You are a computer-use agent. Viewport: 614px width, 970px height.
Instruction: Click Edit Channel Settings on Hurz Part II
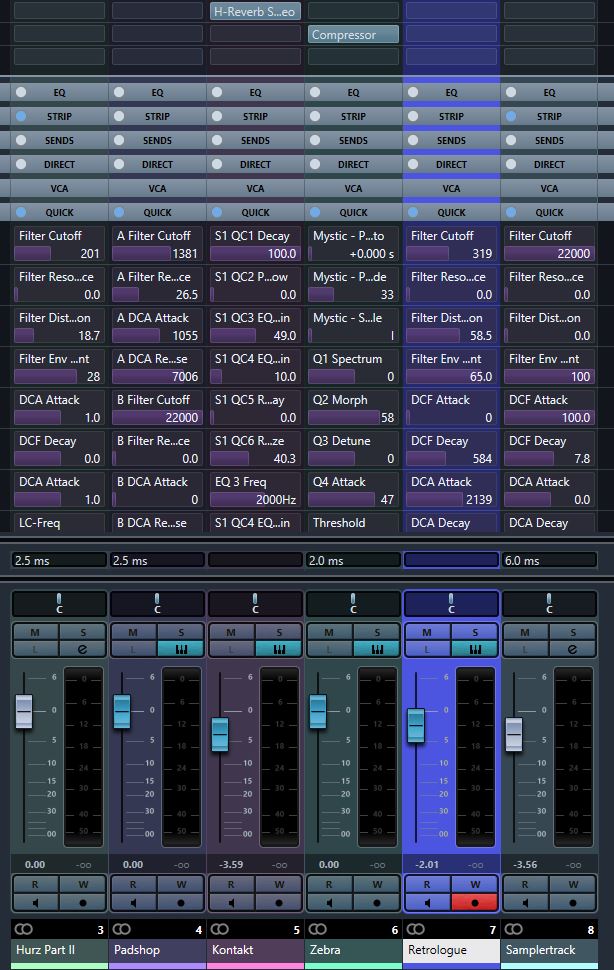click(84, 649)
